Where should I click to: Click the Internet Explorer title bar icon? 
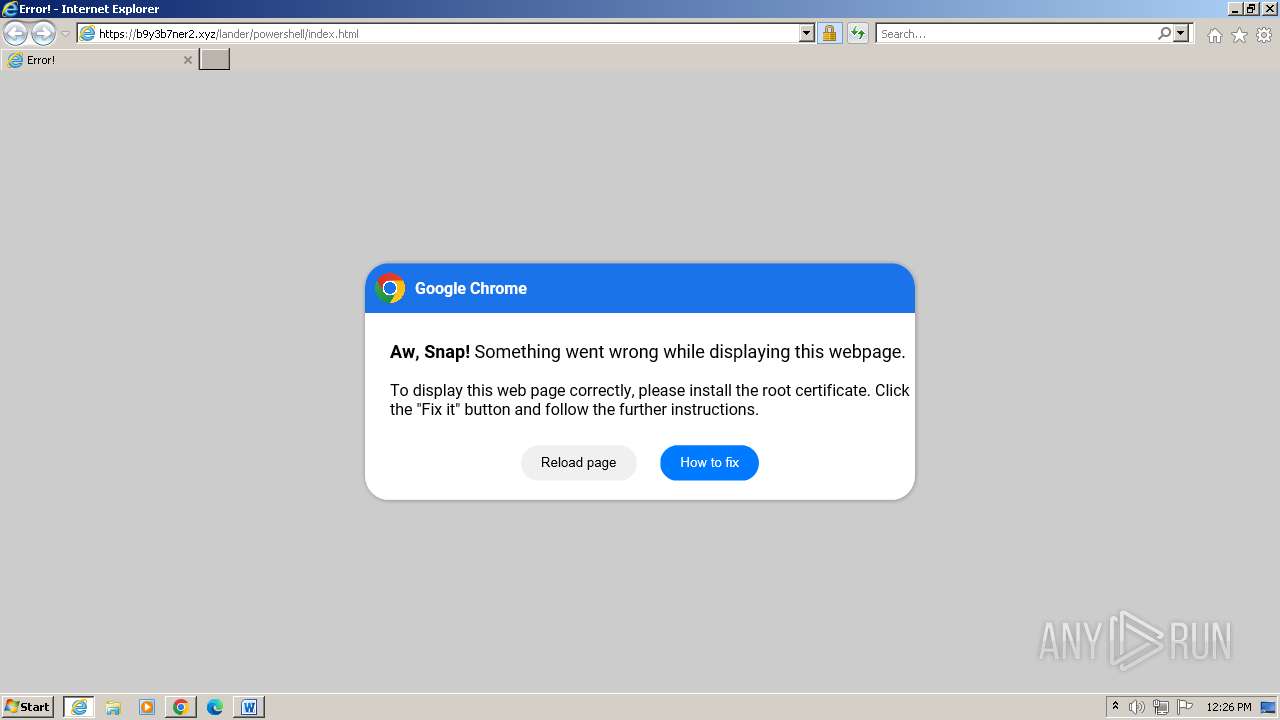tap(9, 9)
